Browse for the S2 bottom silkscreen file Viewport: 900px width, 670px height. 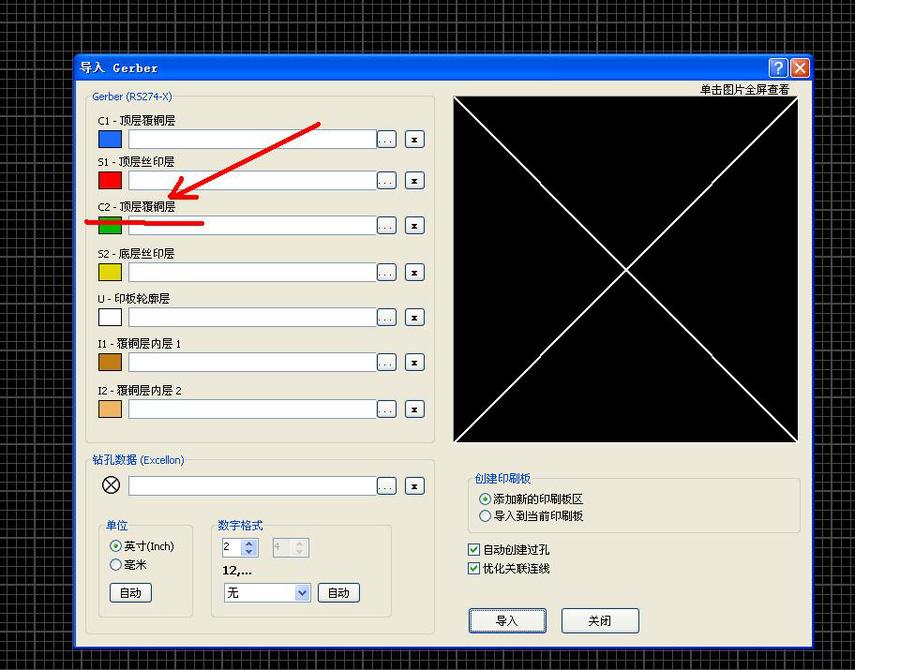pos(386,273)
